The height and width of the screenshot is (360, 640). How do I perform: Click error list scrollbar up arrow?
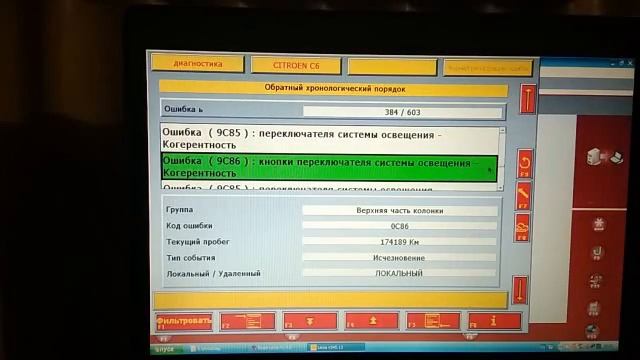pyautogui.click(x=502, y=130)
